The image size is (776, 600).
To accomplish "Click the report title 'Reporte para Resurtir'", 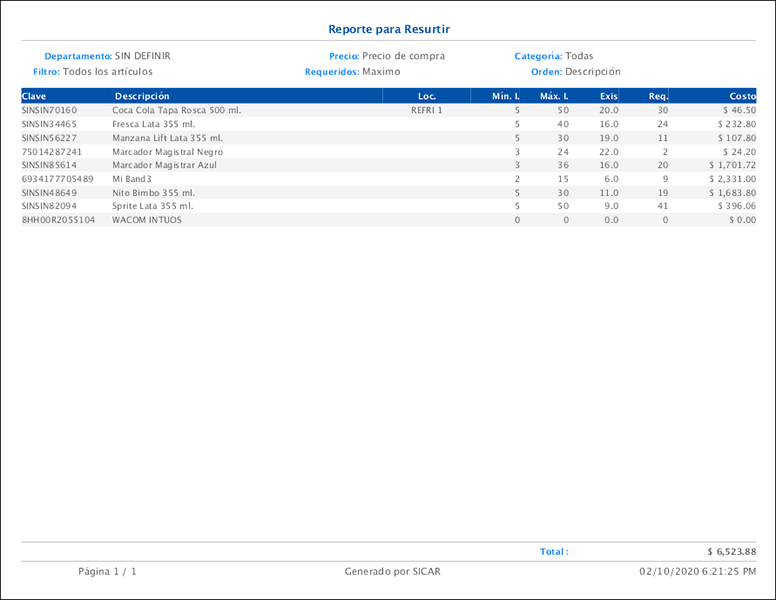I will (389, 29).
